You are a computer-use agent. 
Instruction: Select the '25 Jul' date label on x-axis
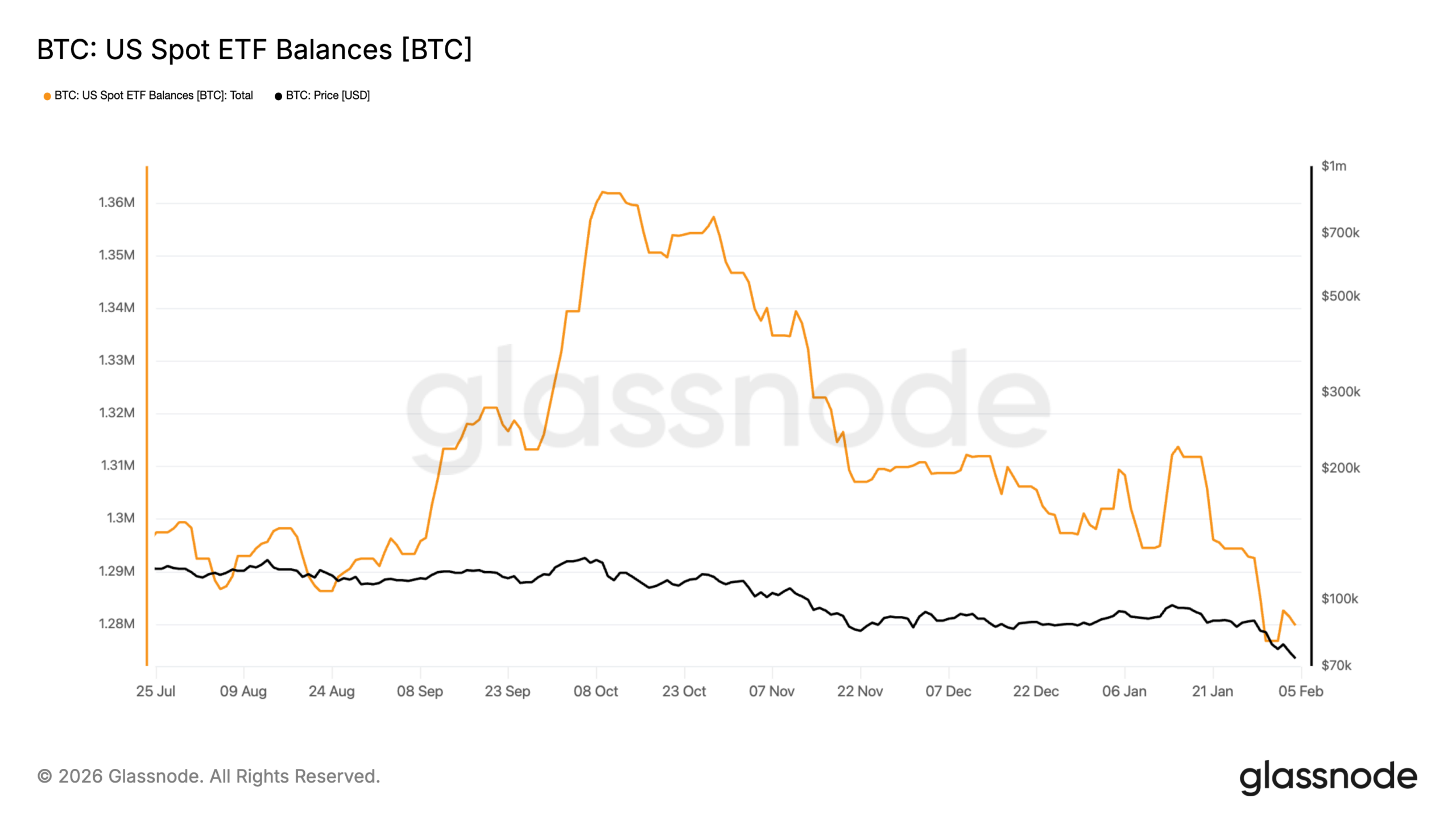155,692
